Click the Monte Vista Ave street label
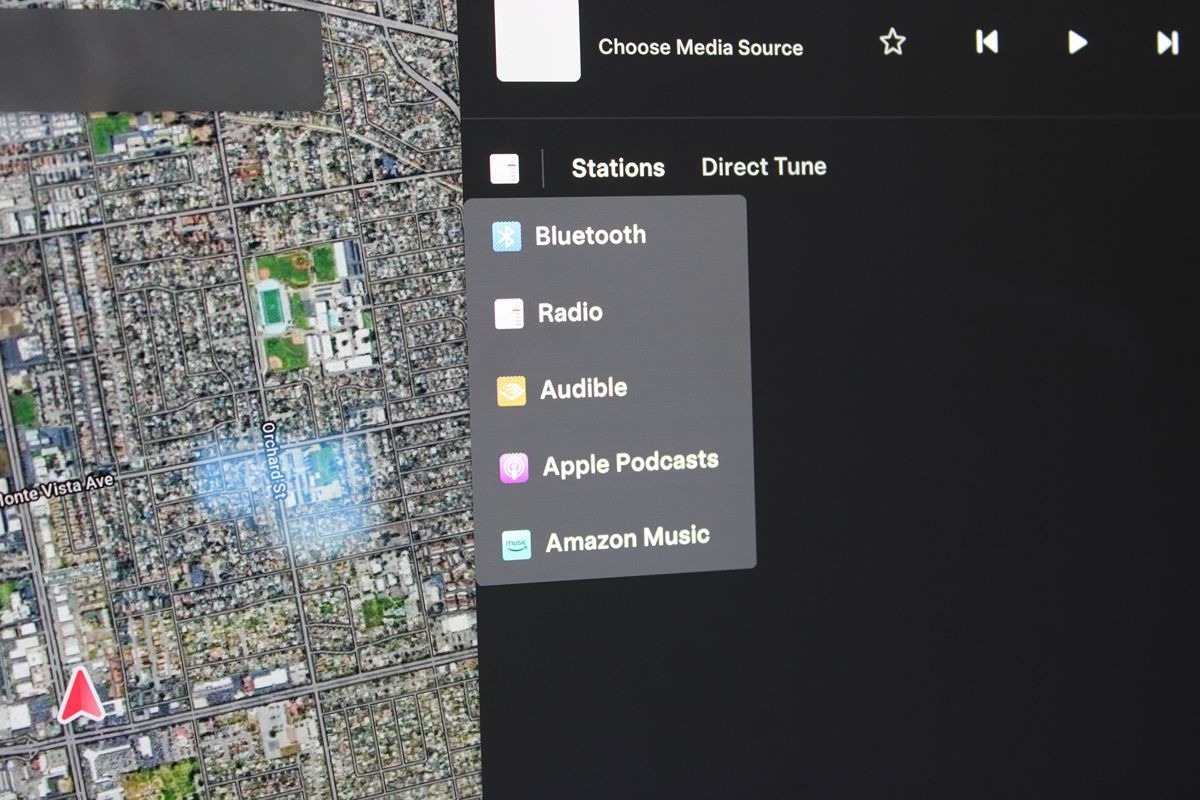This screenshot has height=800, width=1200. click(x=57, y=487)
